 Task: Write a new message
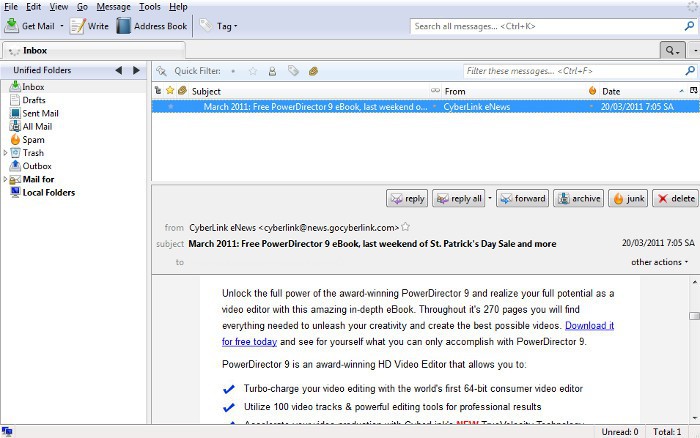89,26
